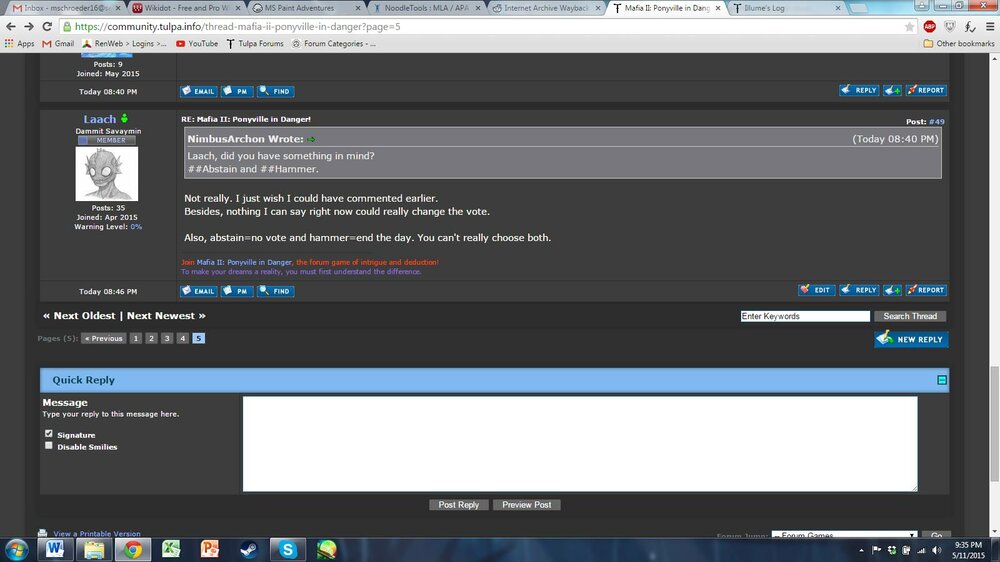Click Laach's 0% warning level link
This screenshot has width=1000, height=562.
[x=136, y=226]
